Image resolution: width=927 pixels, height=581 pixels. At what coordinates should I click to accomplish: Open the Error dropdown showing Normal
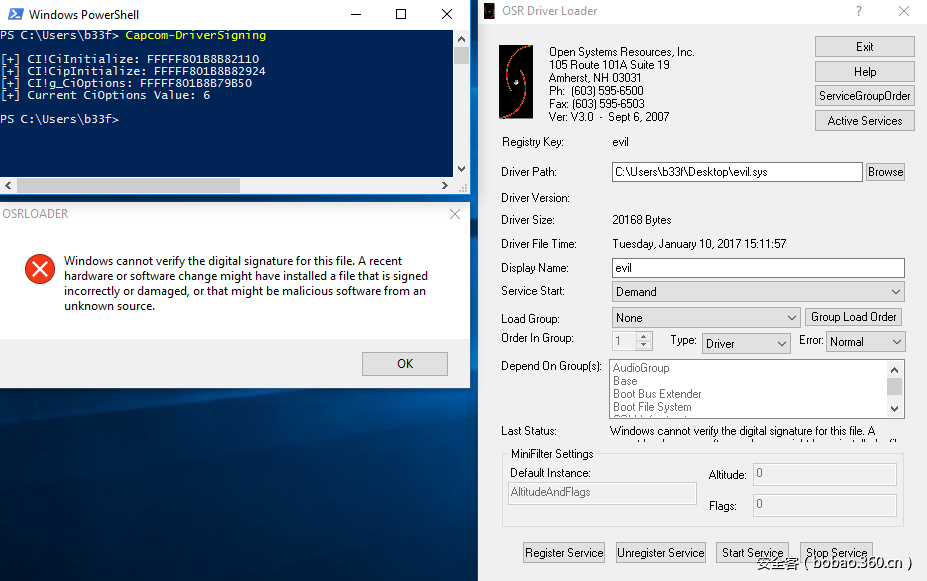pyautogui.click(x=865, y=342)
